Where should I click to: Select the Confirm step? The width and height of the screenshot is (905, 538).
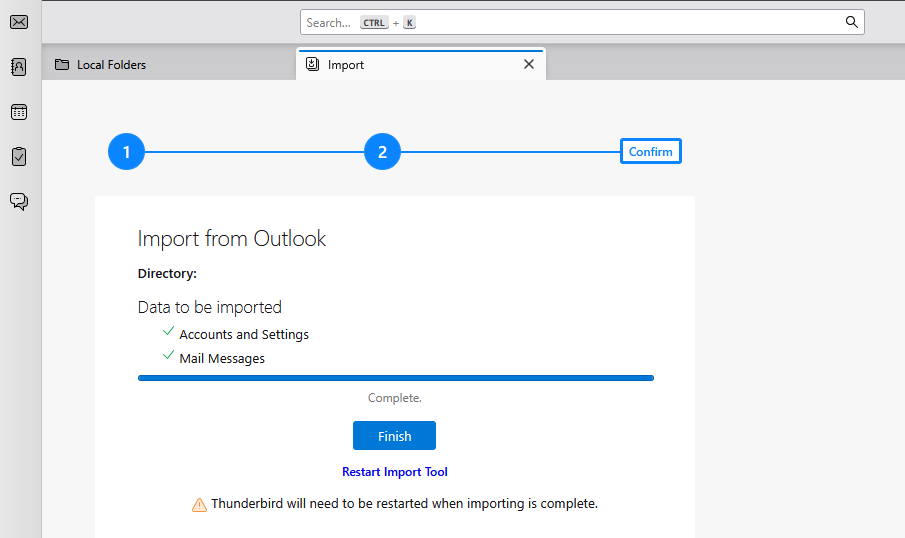click(650, 151)
